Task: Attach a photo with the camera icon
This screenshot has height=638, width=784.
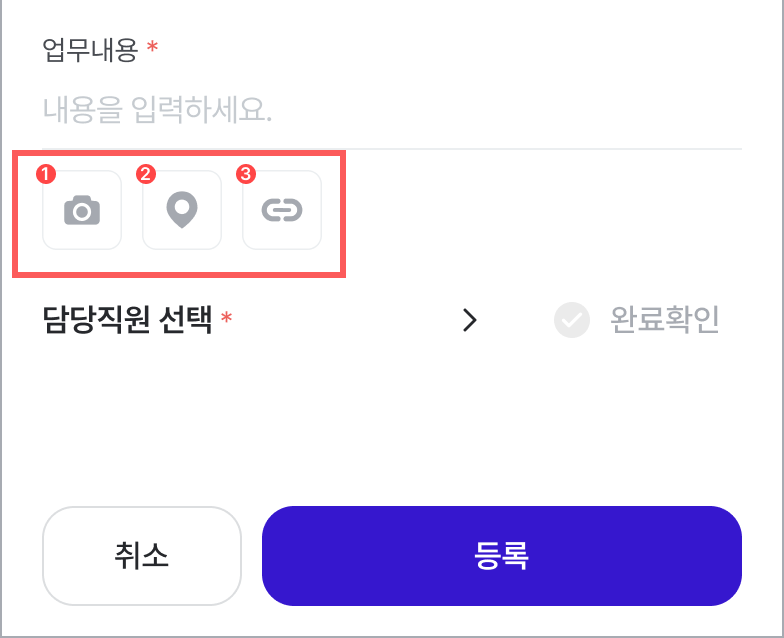Action: (82, 210)
